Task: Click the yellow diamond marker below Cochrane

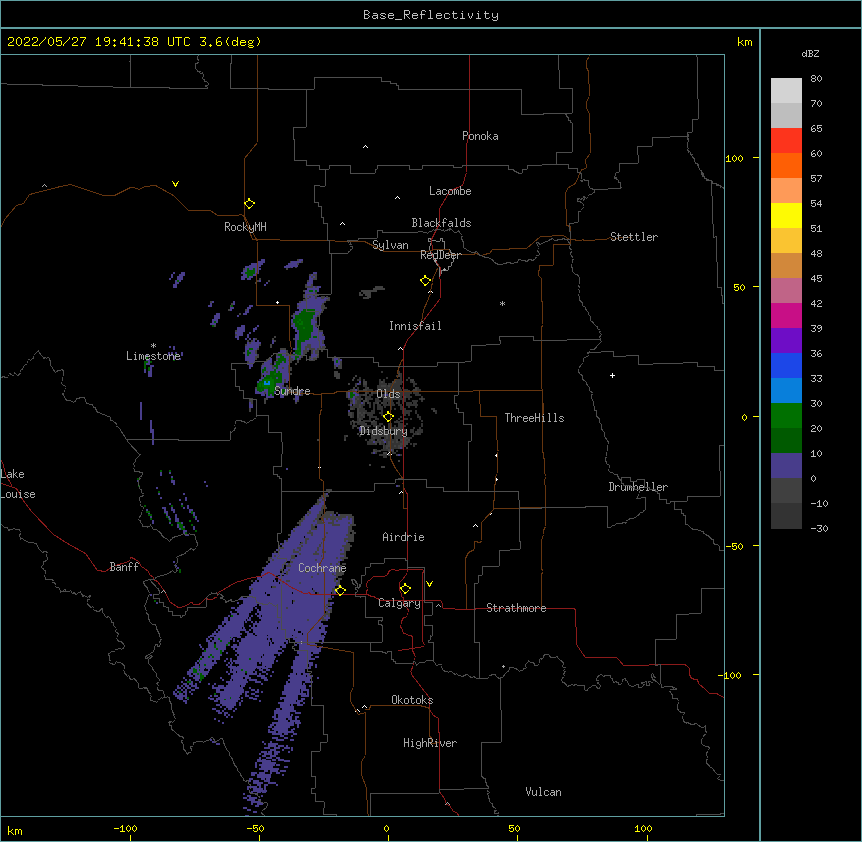Action: click(340, 590)
